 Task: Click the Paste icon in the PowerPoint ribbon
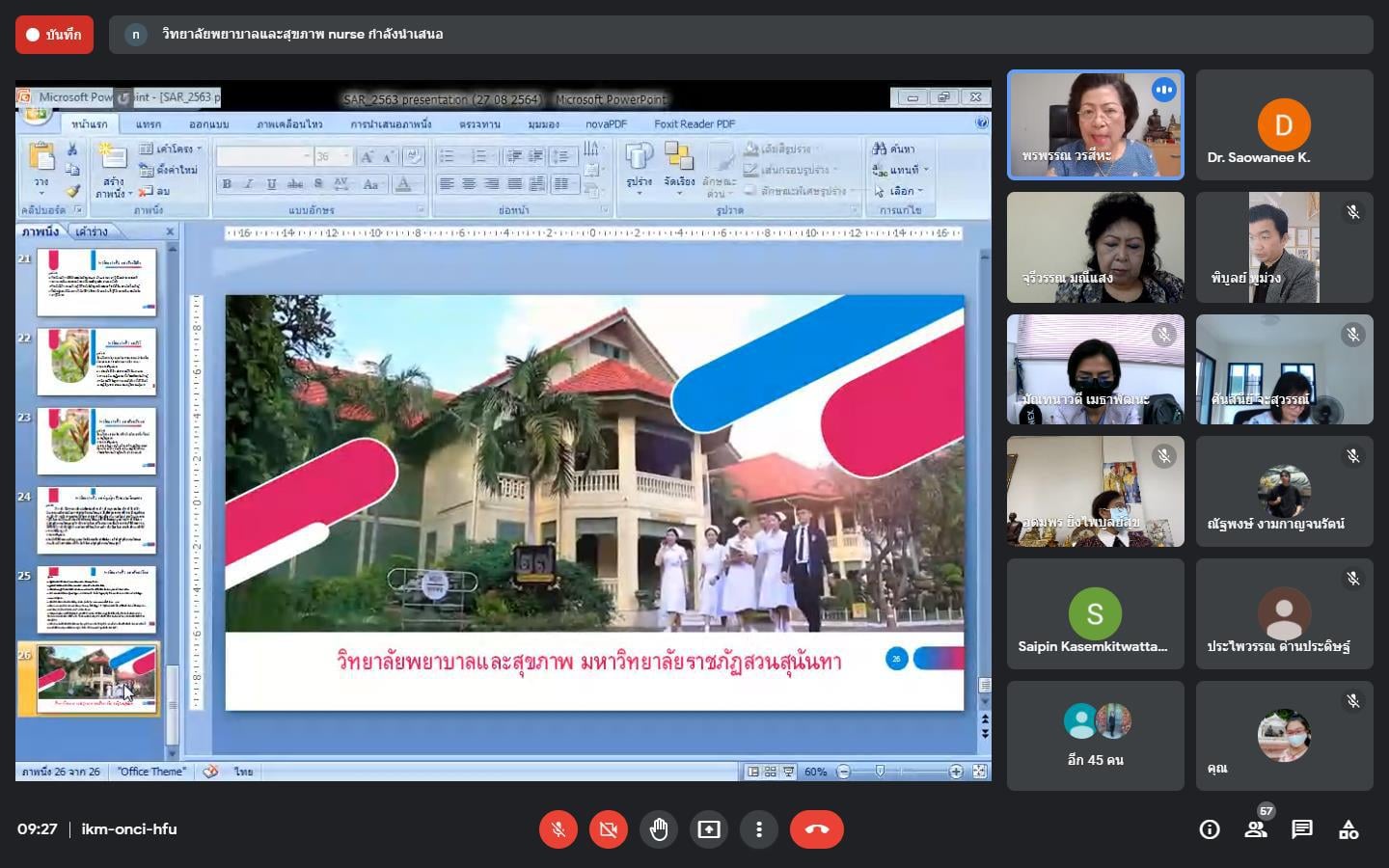click(x=41, y=164)
